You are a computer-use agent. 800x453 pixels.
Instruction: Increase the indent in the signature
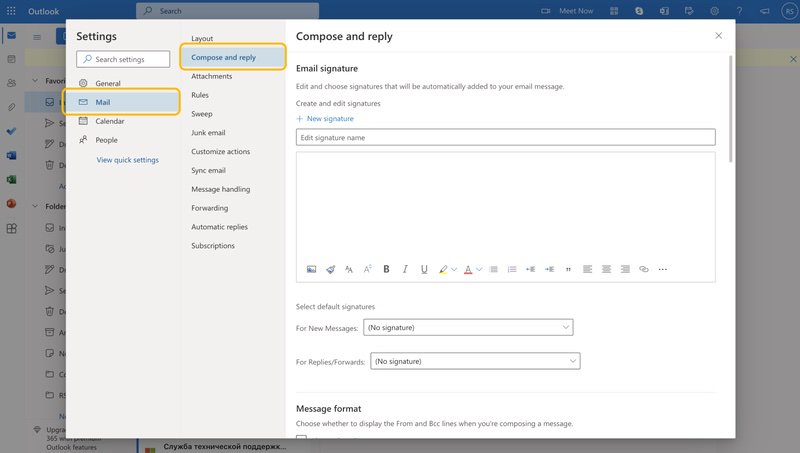[549, 269]
